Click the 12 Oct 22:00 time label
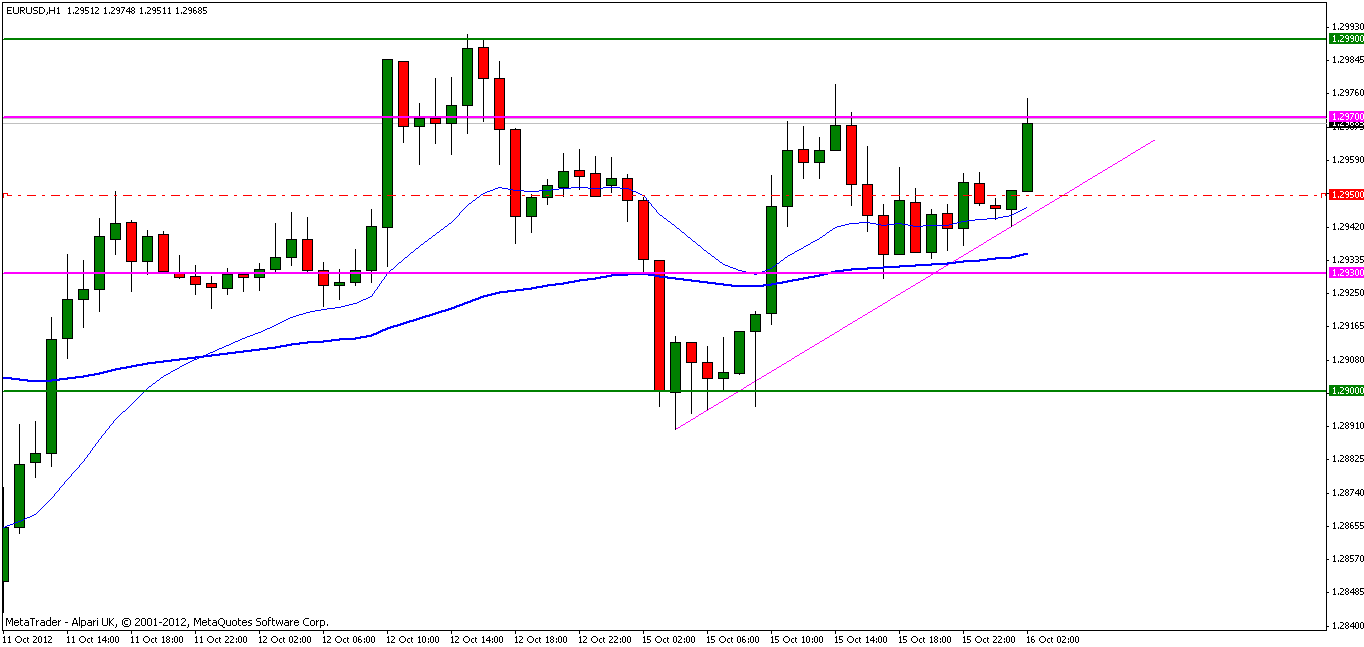The width and height of the screenshot is (1364, 647). [x=605, y=638]
